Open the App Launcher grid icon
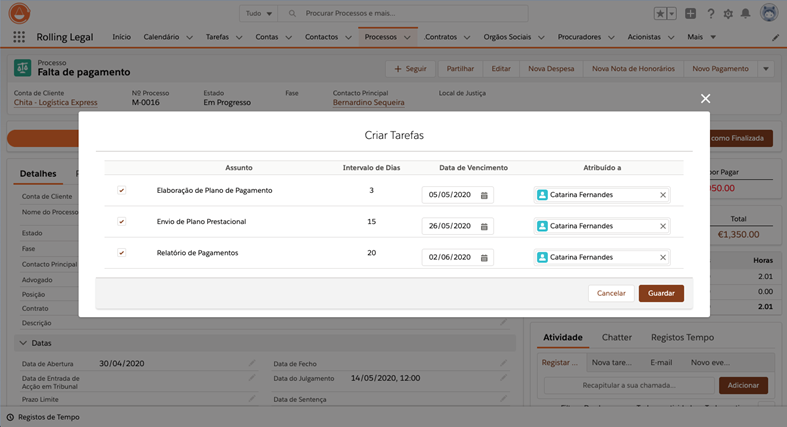Image resolution: width=787 pixels, height=427 pixels. click(x=19, y=37)
